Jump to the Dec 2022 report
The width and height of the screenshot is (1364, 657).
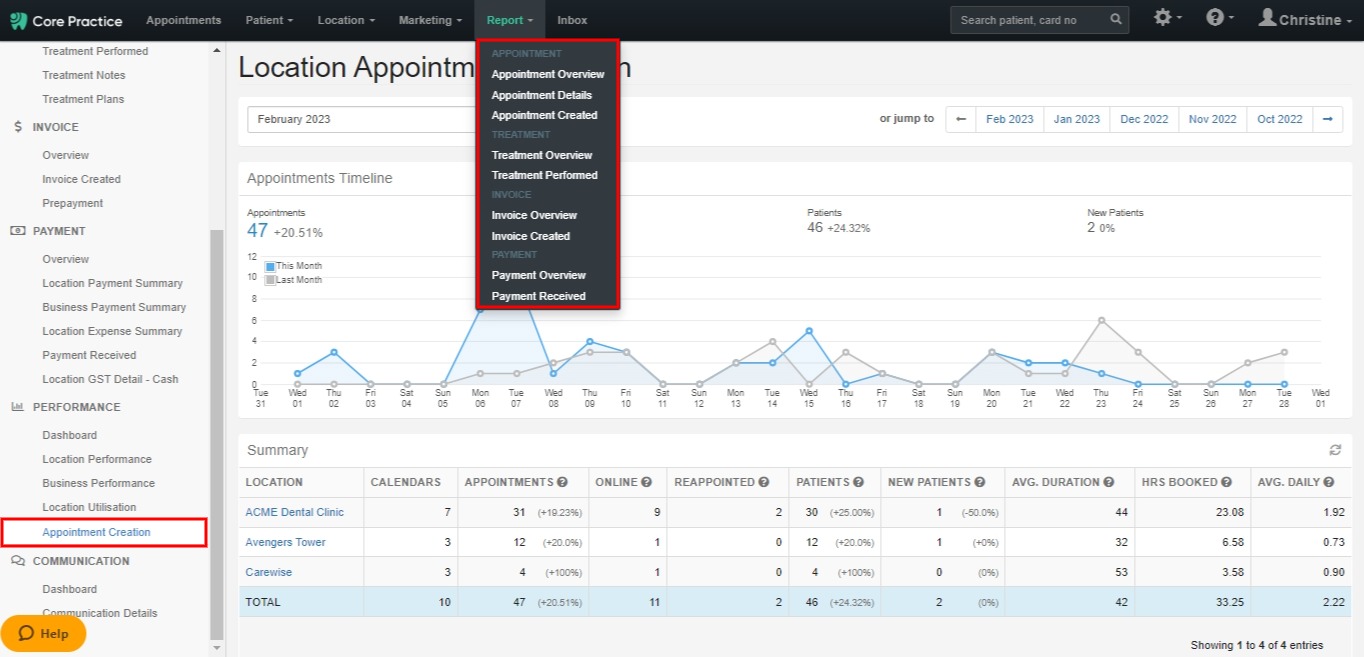[x=1144, y=118]
